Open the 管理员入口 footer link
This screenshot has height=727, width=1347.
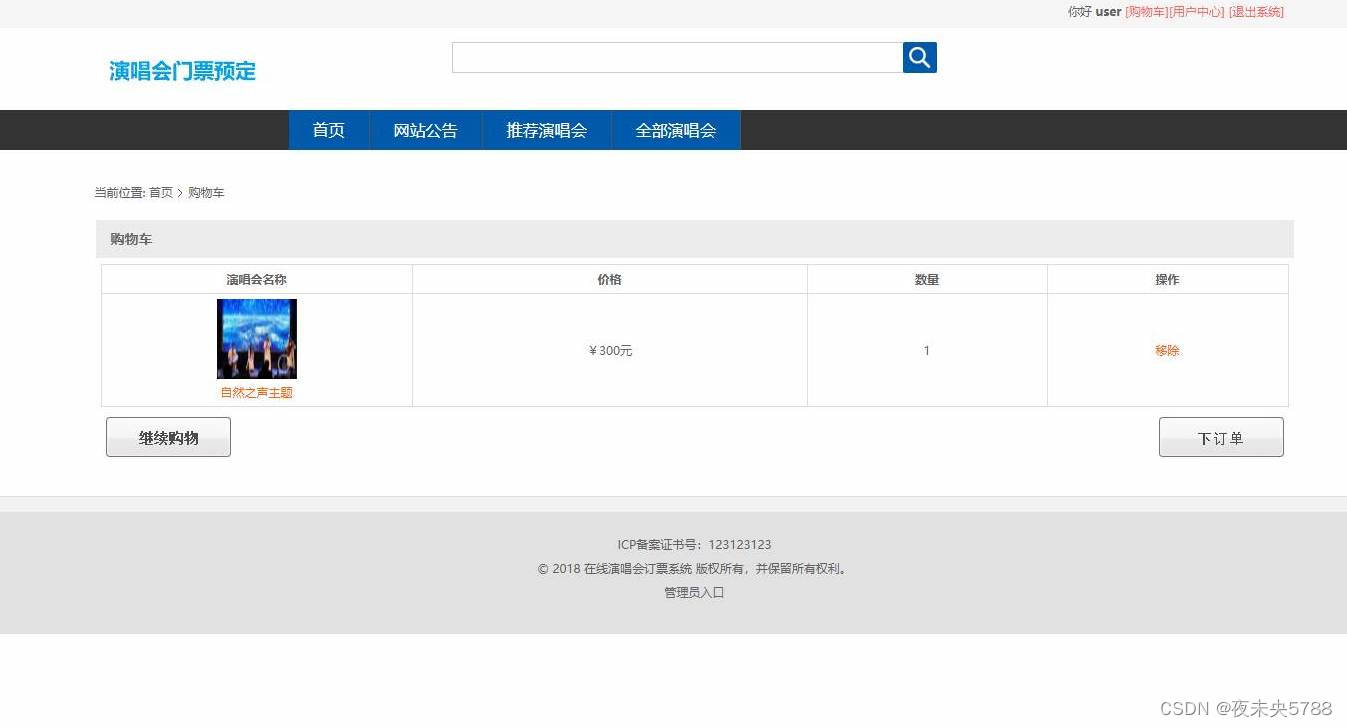(694, 593)
